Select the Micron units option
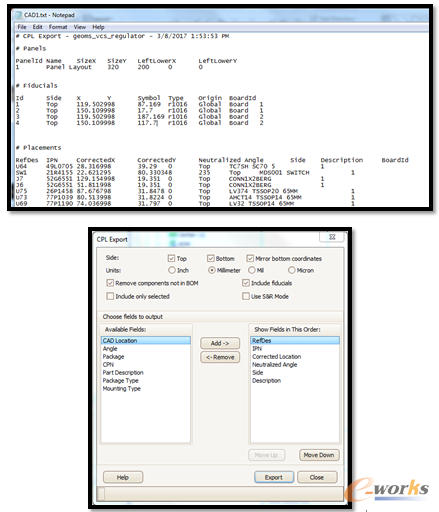This screenshot has height=512, width=439. [x=292, y=270]
